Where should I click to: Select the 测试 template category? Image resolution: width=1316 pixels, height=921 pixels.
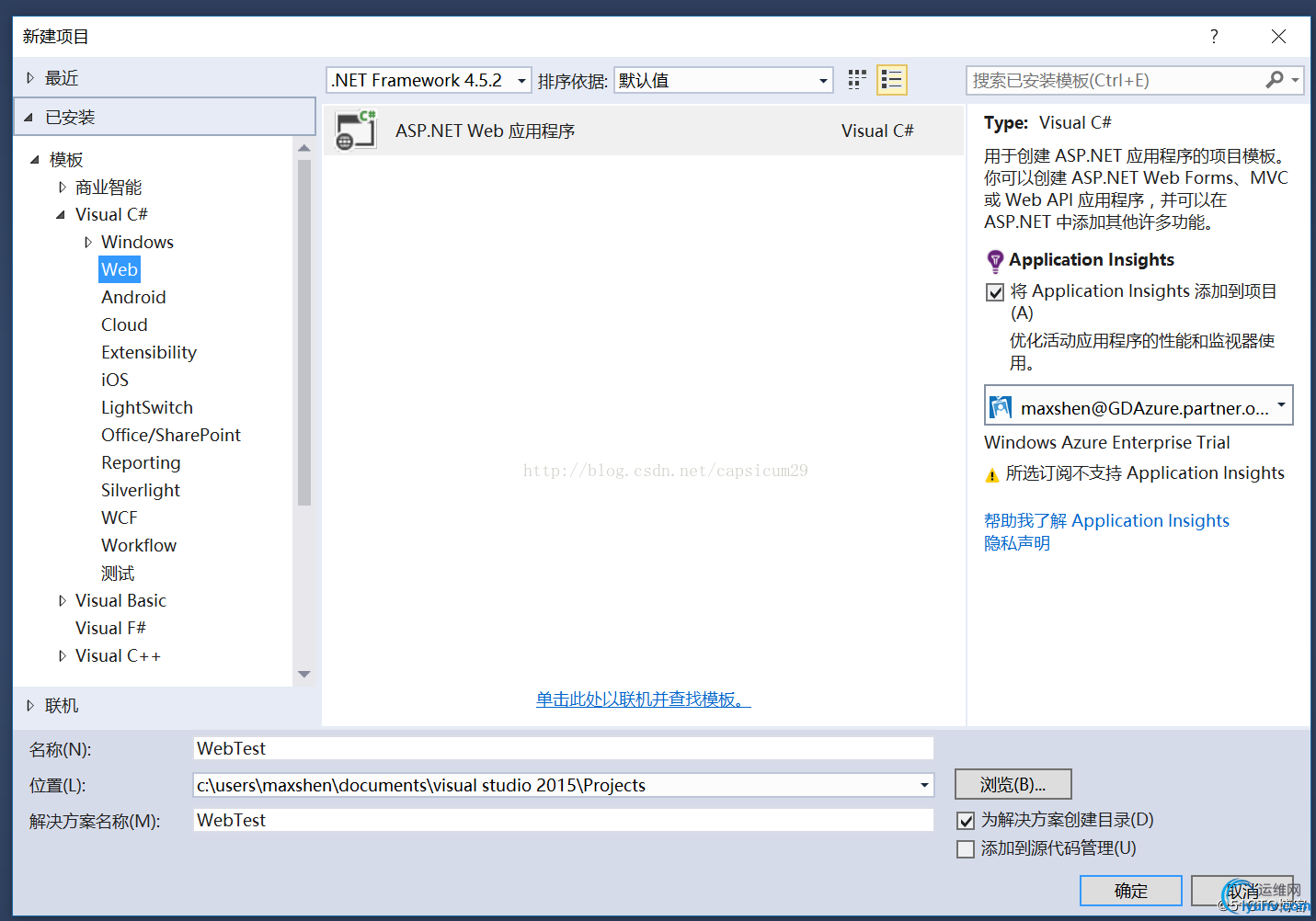click(x=118, y=573)
